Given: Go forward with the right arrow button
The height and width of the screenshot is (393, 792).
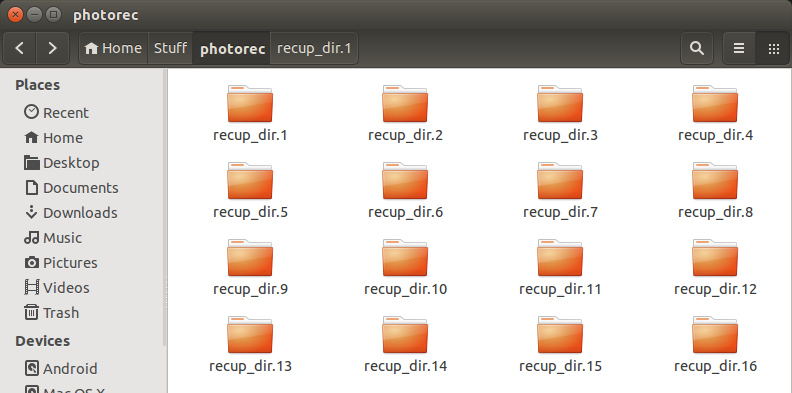Looking at the screenshot, I should tap(52, 48).
